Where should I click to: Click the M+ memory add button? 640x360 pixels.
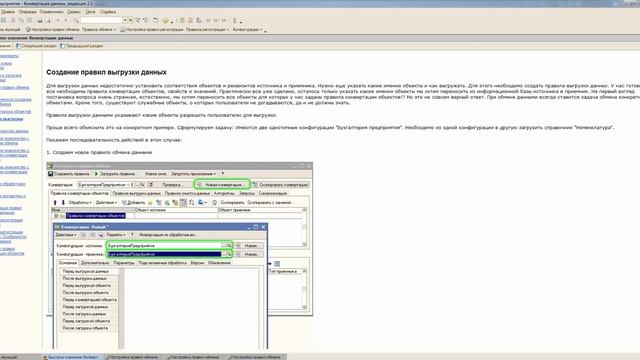(216, 20)
